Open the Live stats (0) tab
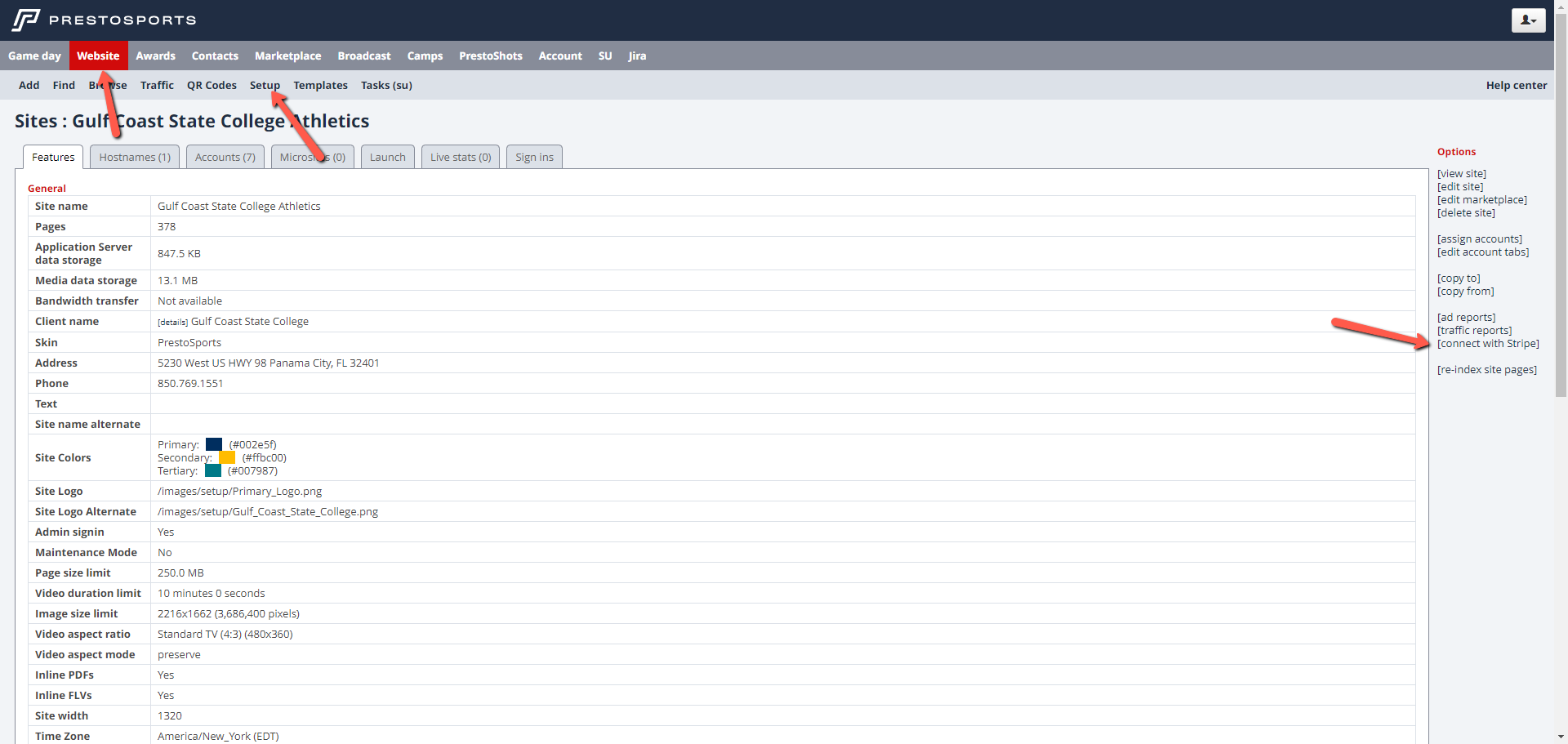This screenshot has width=1568, height=744. point(461,157)
